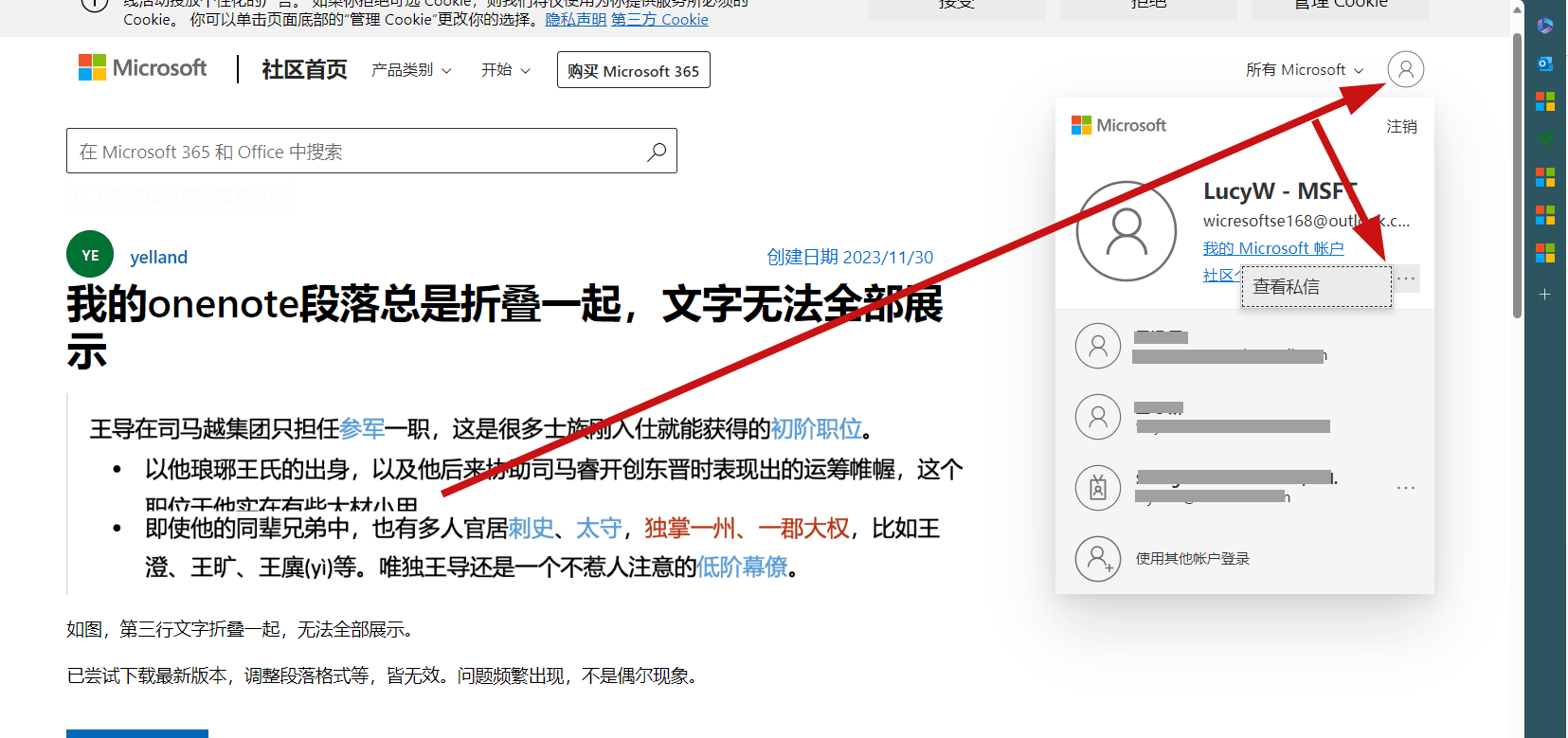Screen dimensions: 1568x738
Task: Click the magnifier search icon in search box
Action: [x=657, y=152]
